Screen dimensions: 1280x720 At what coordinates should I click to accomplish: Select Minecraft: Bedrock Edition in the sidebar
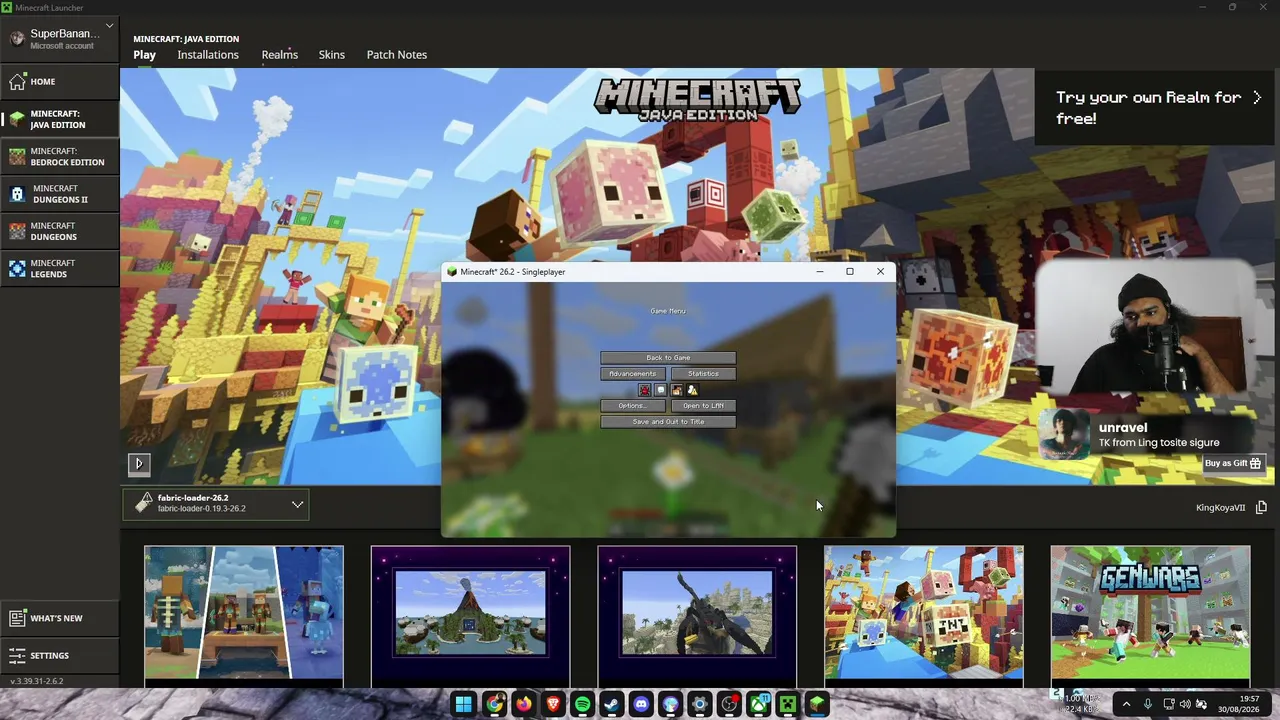pyautogui.click(x=60, y=157)
